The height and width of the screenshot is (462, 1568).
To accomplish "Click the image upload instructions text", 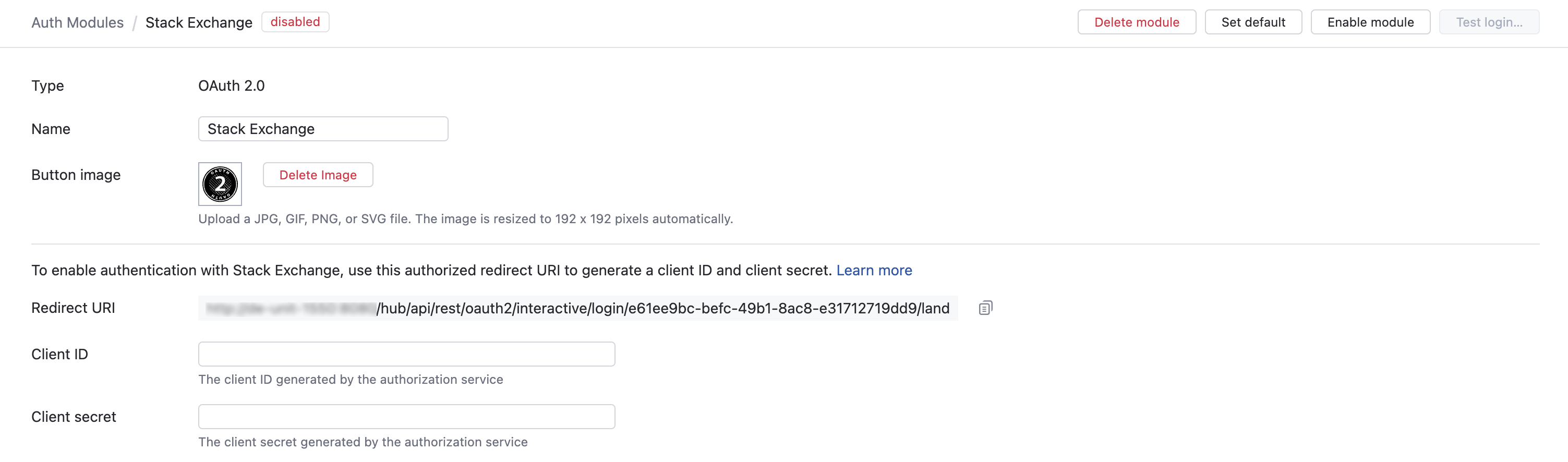I will tap(466, 218).
